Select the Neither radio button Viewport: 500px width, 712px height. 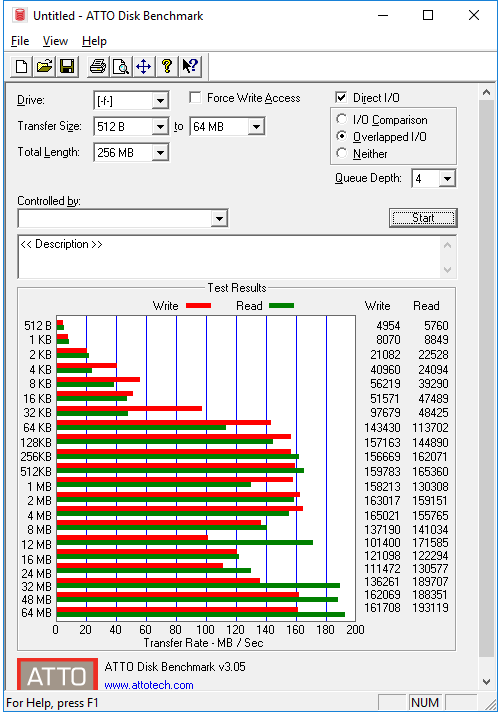[342, 153]
